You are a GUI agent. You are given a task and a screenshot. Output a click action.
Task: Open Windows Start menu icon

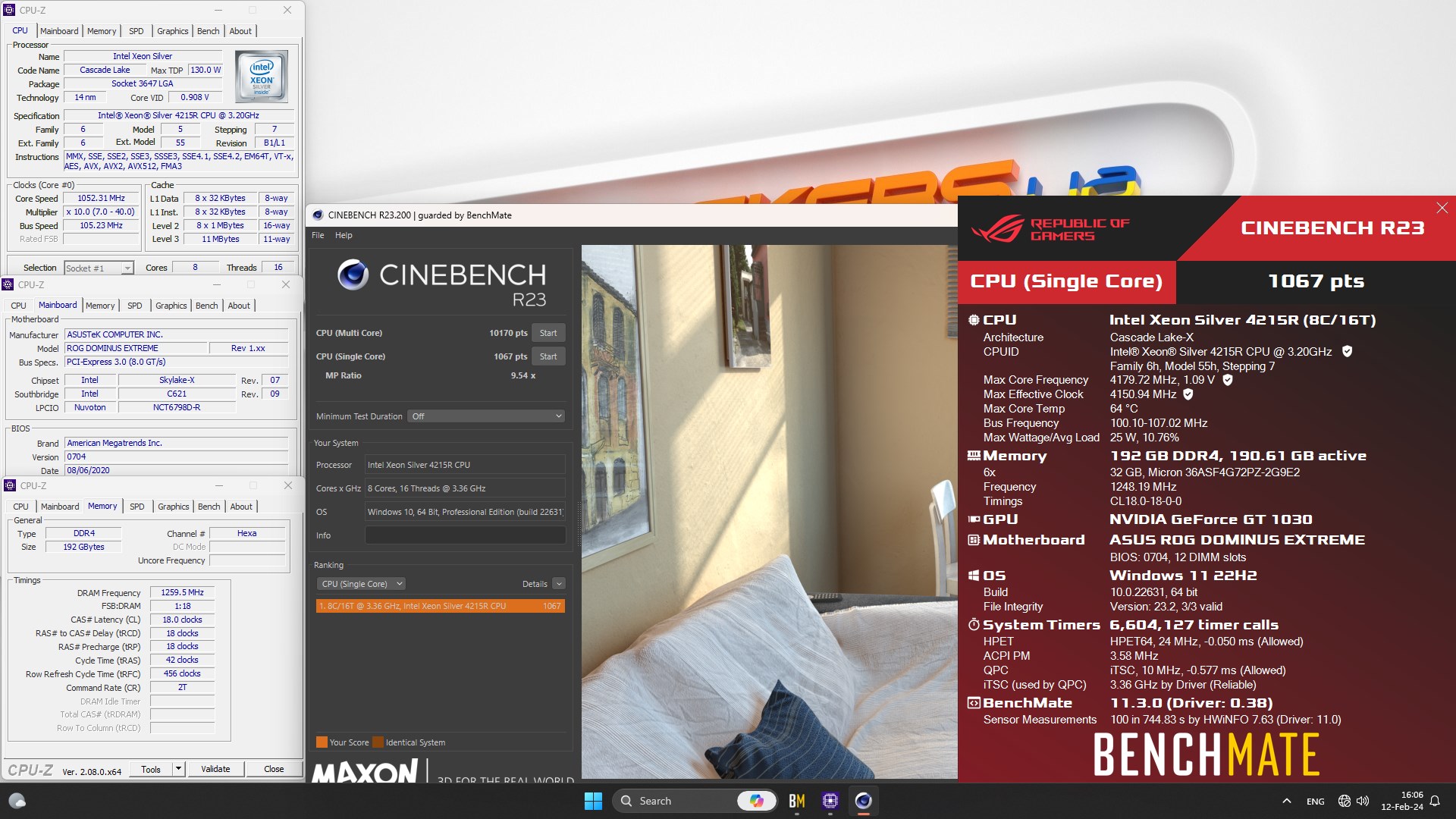(593, 801)
